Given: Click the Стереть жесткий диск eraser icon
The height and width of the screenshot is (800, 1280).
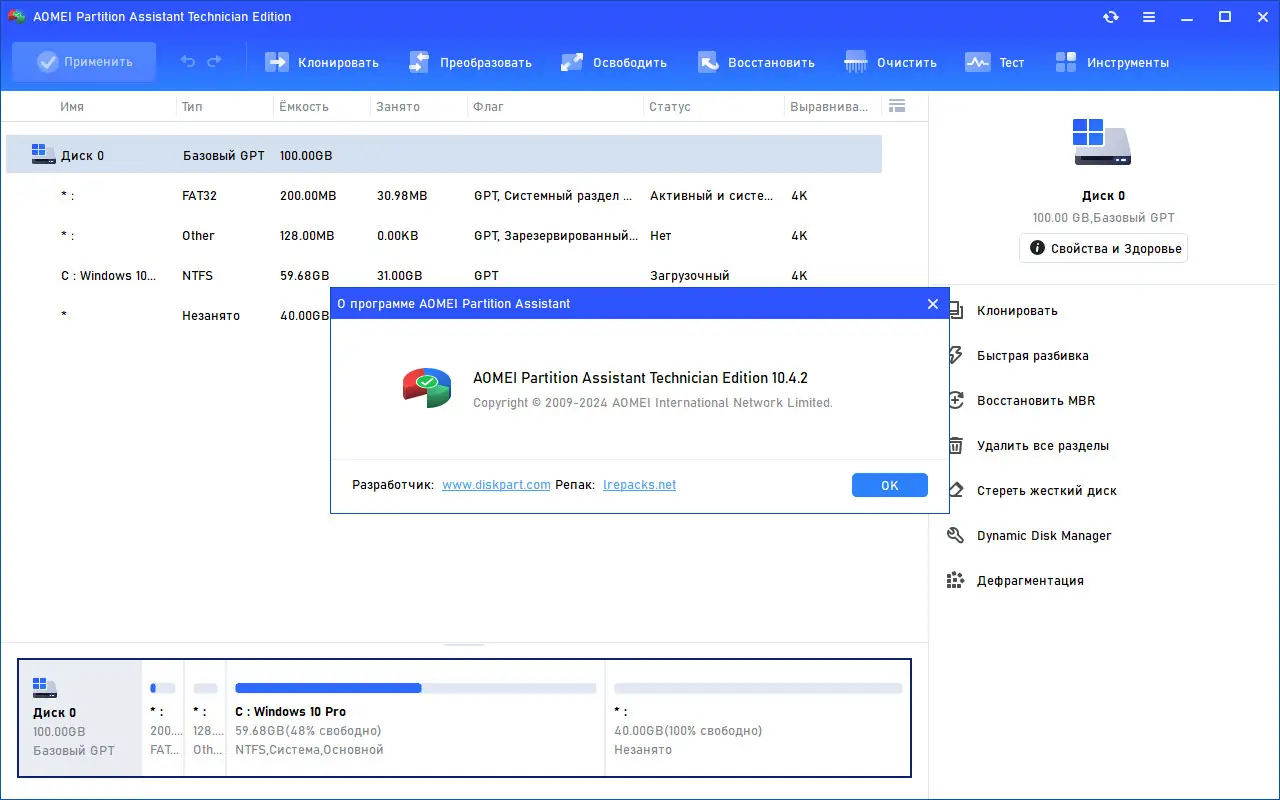Looking at the screenshot, I should pyautogui.click(x=956, y=490).
